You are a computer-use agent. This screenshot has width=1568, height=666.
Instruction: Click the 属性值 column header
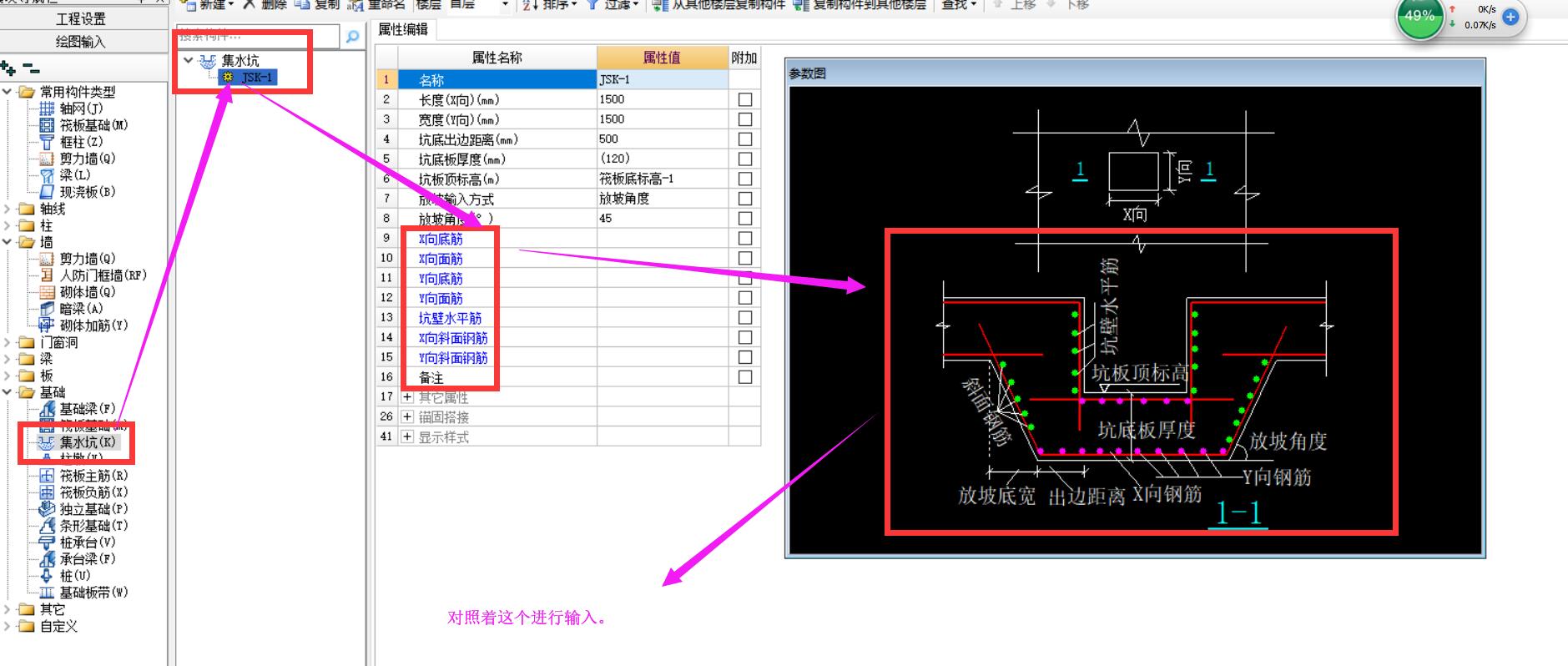click(663, 58)
